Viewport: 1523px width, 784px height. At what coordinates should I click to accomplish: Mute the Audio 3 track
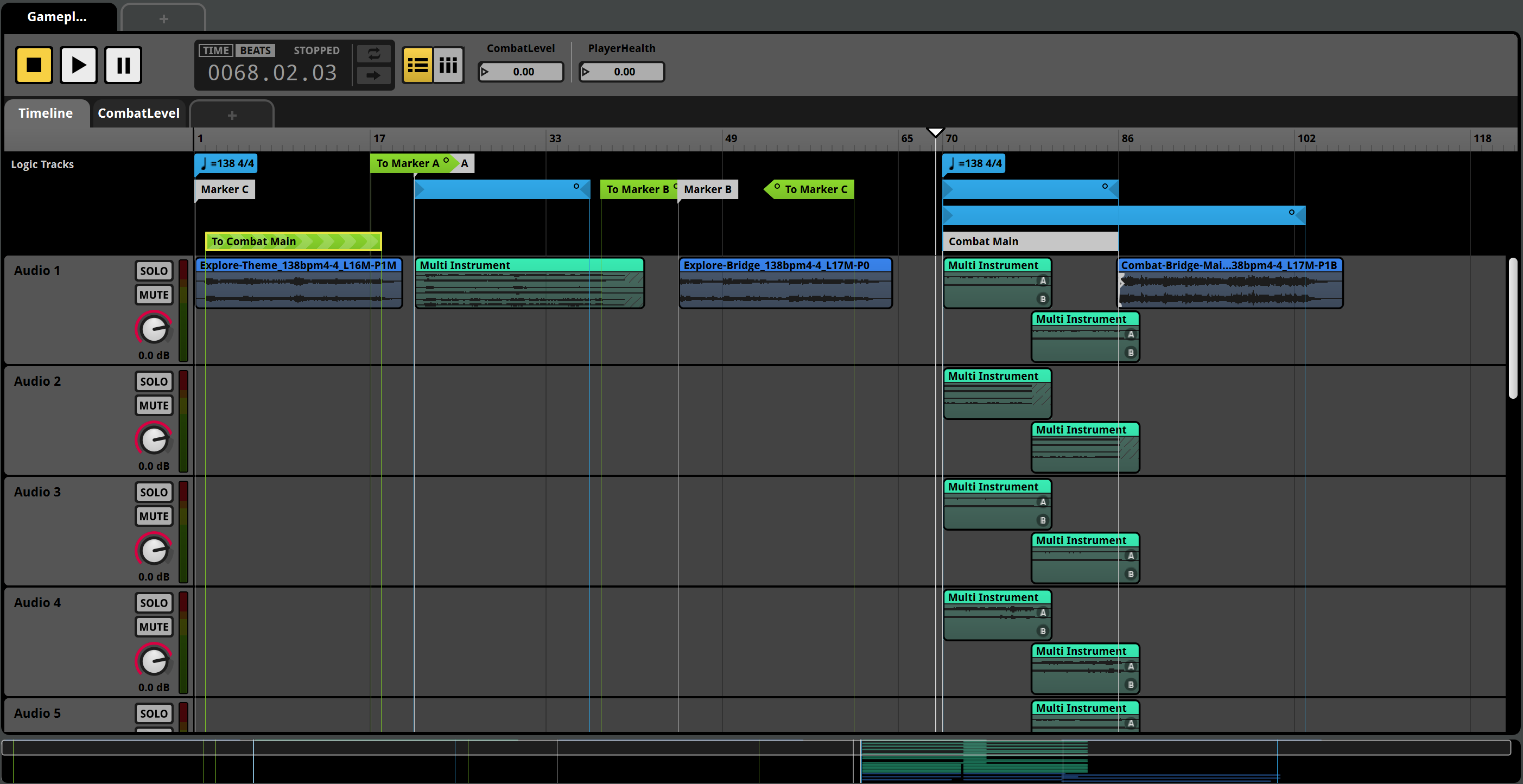click(154, 517)
